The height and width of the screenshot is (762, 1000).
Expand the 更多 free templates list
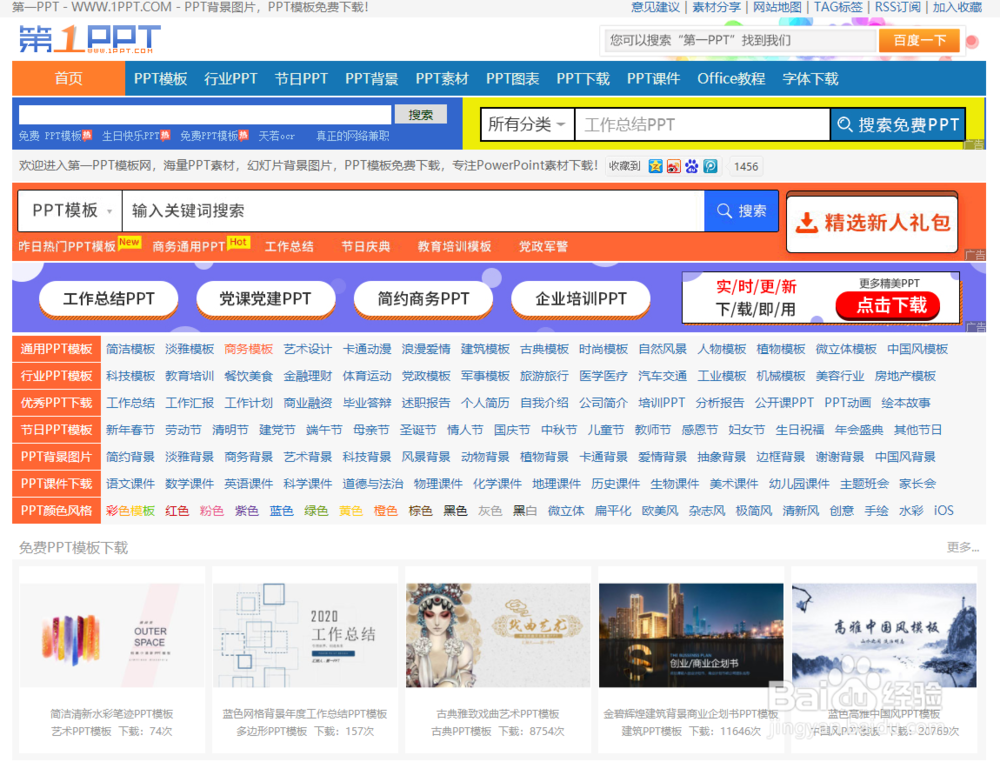coord(963,548)
